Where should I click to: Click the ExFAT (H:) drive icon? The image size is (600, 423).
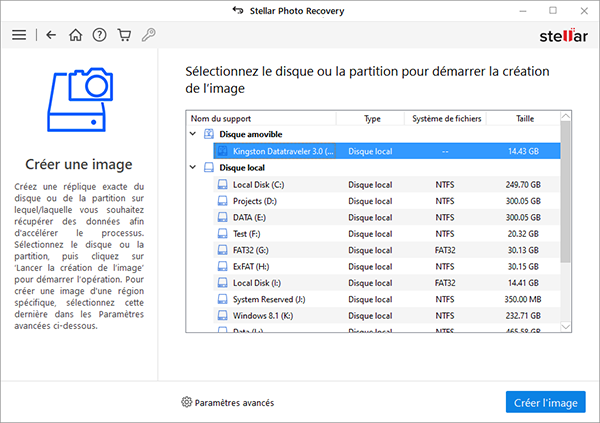222,266
